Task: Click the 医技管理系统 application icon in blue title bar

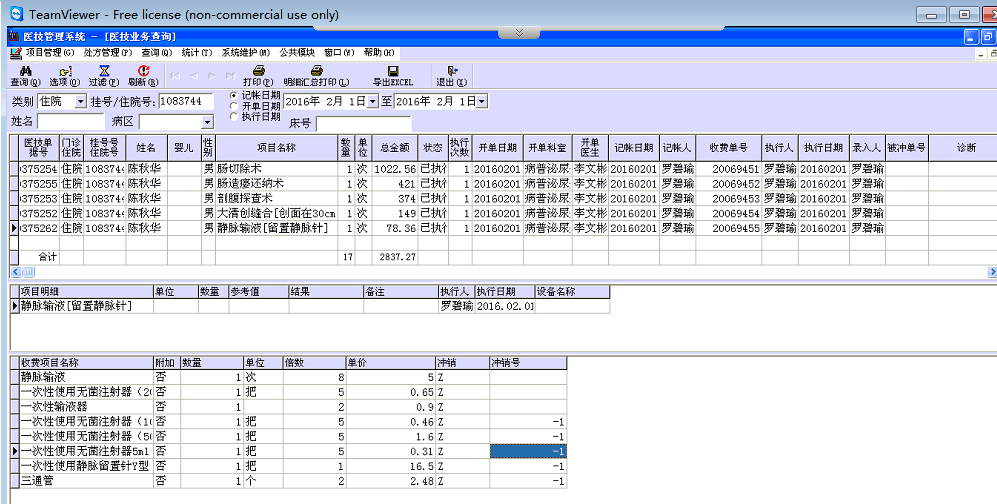Action: coord(14,37)
